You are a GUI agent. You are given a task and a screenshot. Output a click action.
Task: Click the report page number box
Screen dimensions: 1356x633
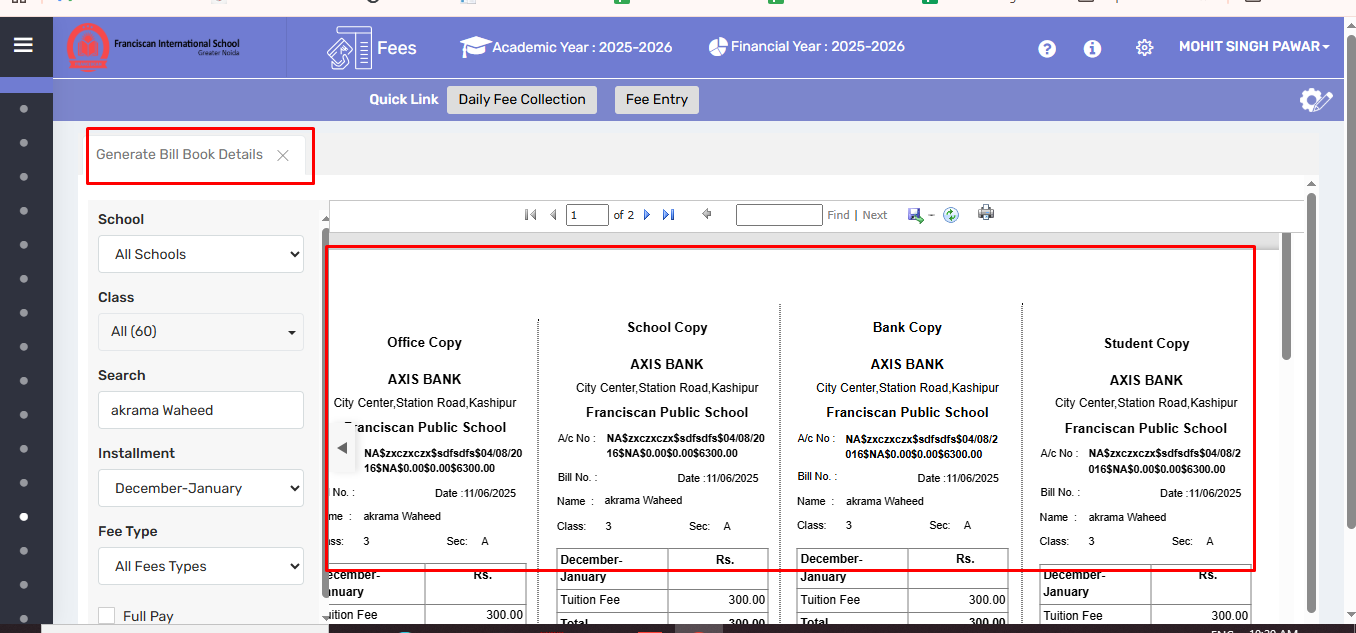[x=587, y=215]
